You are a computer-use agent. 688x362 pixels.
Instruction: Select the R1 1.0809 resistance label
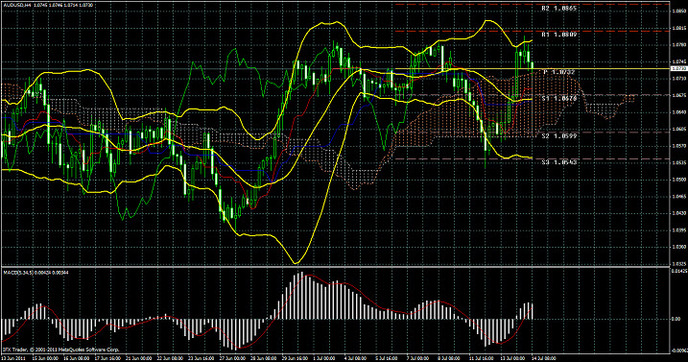coord(559,34)
